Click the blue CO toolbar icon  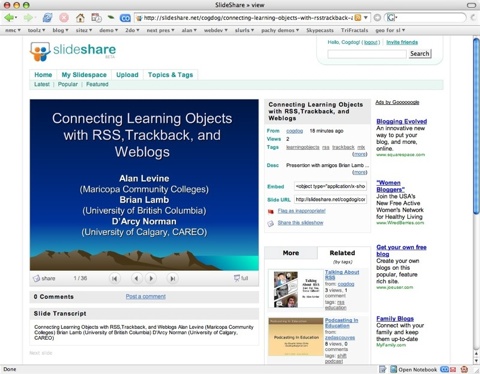125,18
